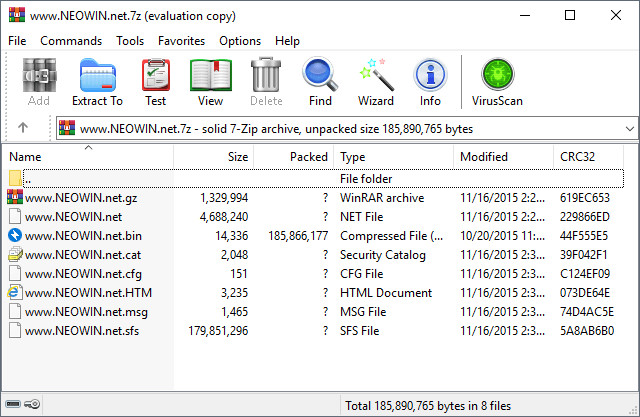This screenshot has width=640, height=417.
Task: Click the key password icon in the status bar
Action: 32,404
